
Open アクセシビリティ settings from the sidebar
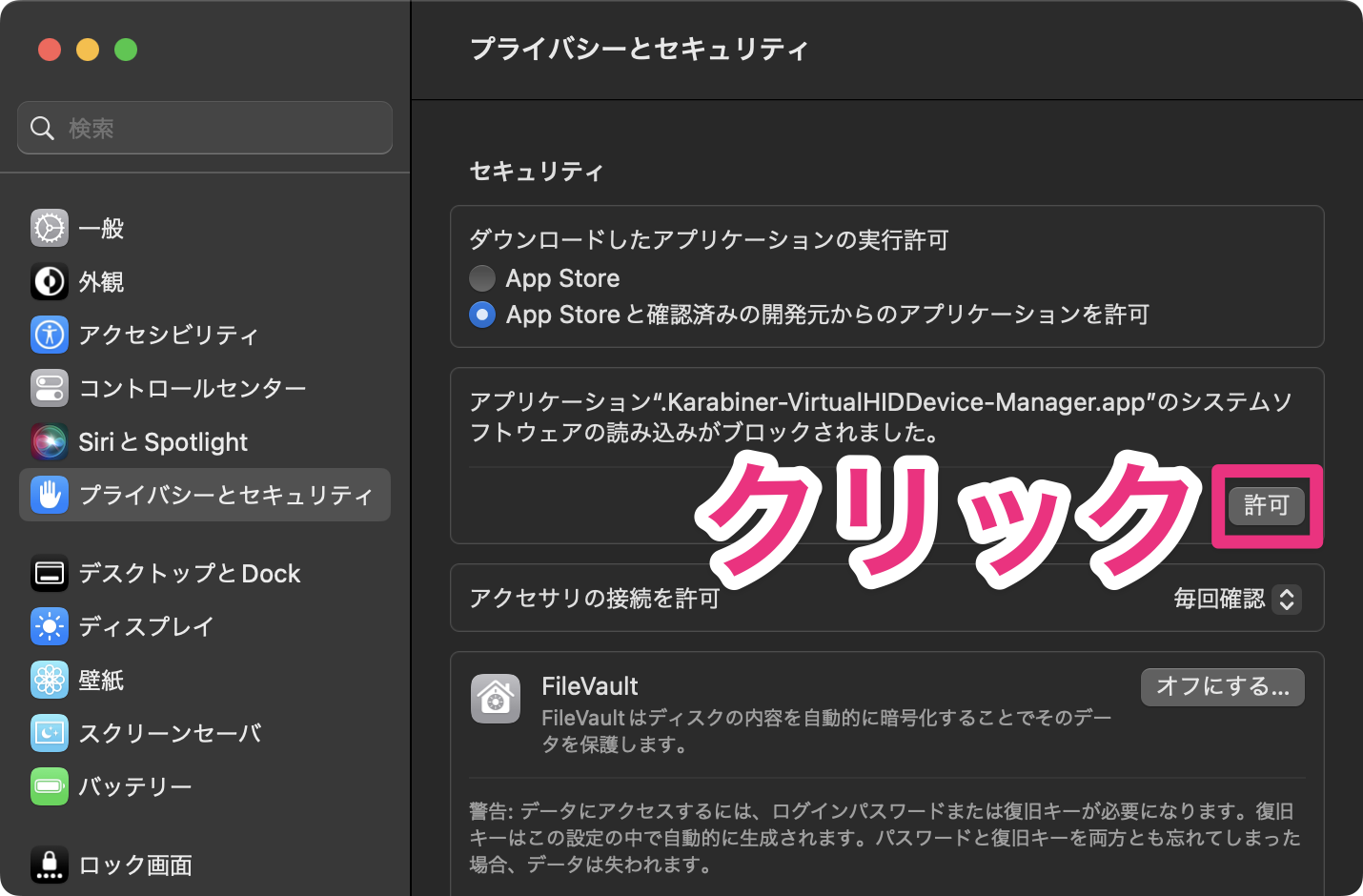click(49, 335)
